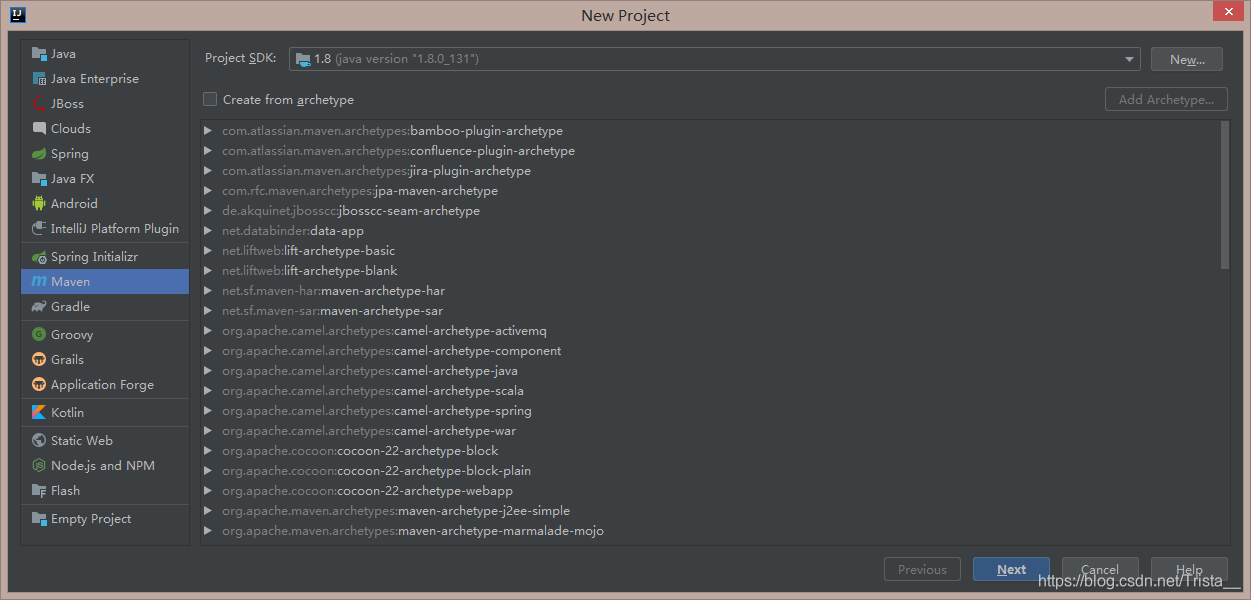Expand jbosscc-seam-archetype entry
Screen dimensions: 1251x600
pos(208,211)
